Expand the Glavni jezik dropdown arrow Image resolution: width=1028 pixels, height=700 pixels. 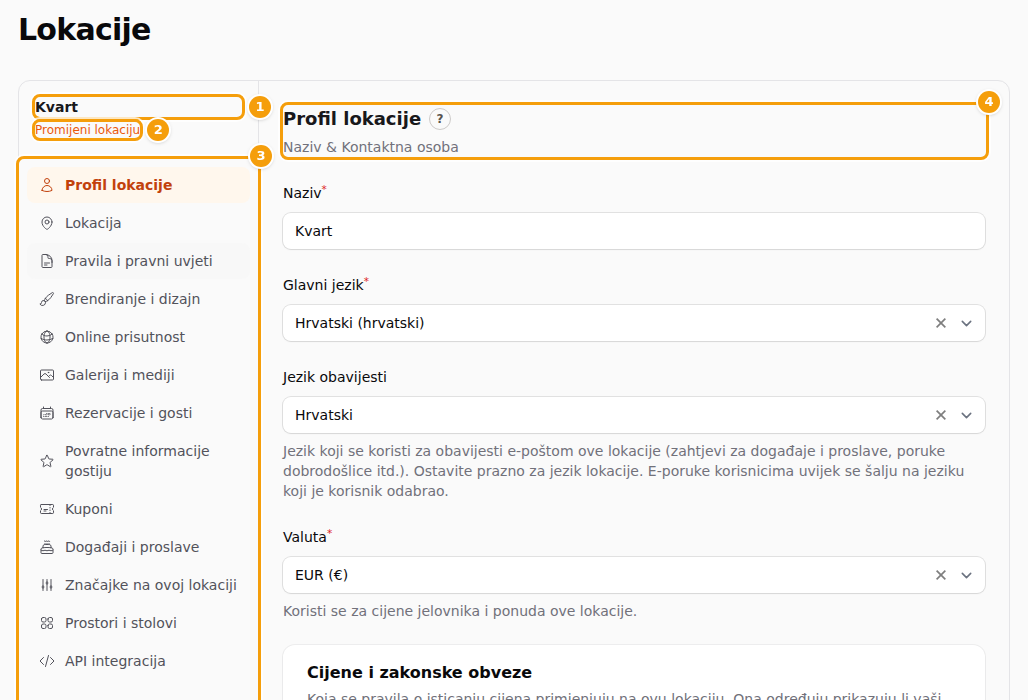point(966,323)
